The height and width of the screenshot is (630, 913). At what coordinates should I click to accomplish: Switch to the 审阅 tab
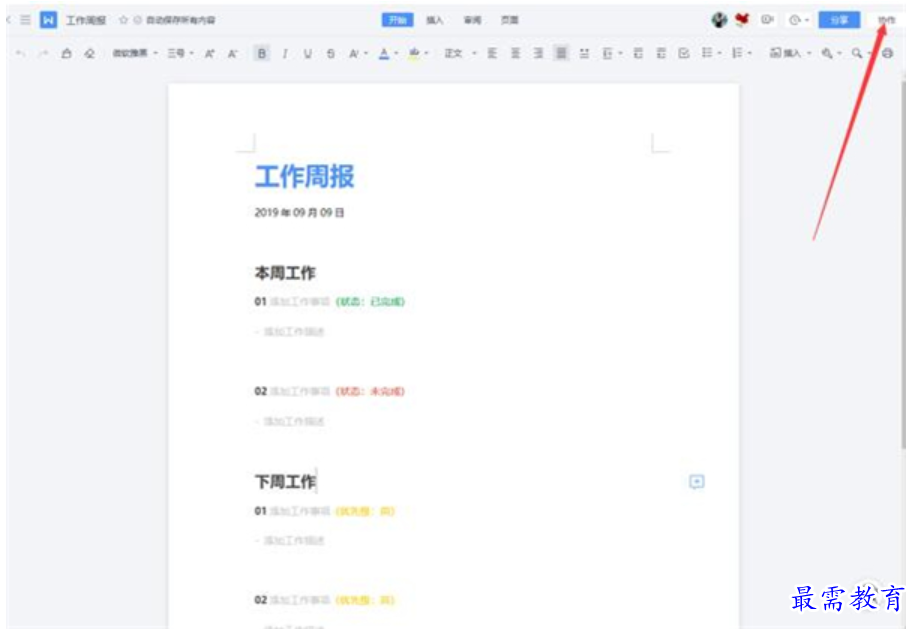coord(472,20)
